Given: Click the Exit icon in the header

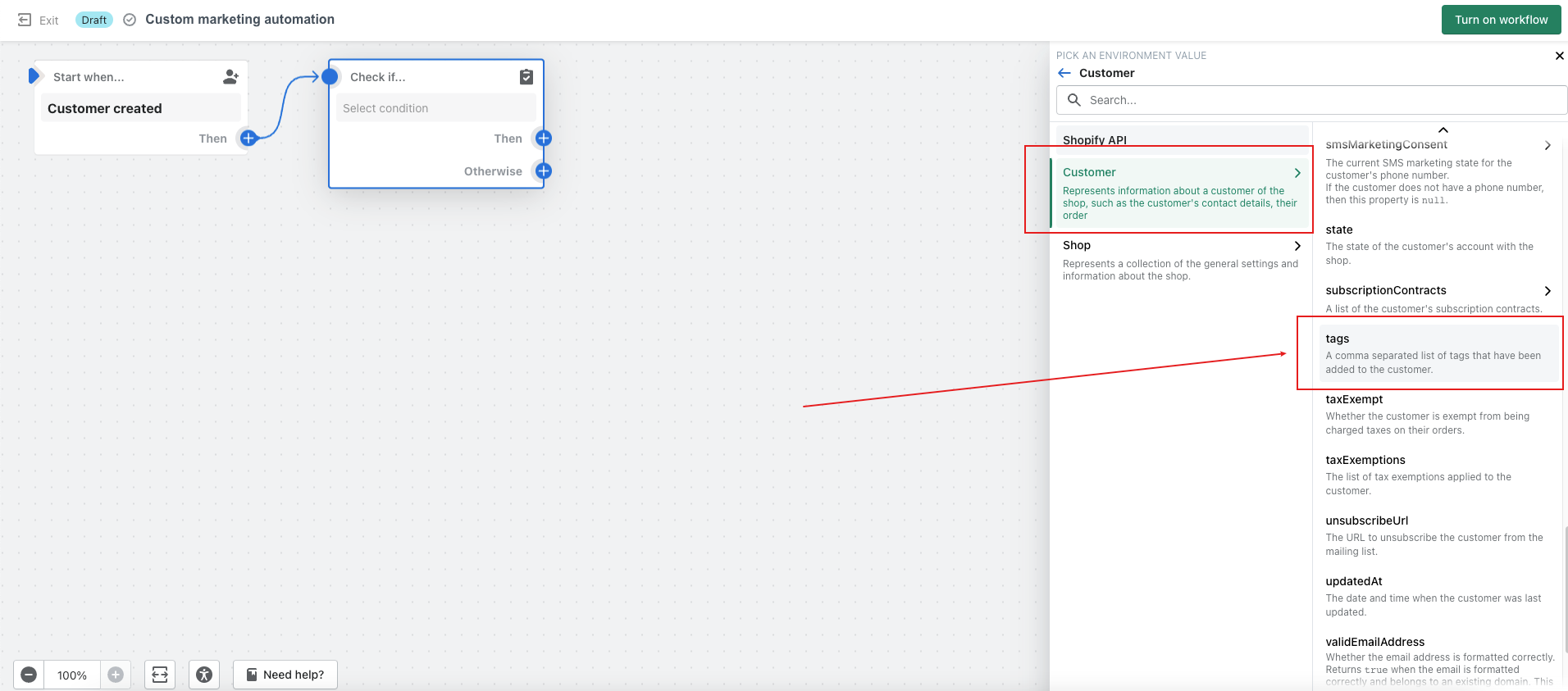Looking at the screenshot, I should coord(25,20).
